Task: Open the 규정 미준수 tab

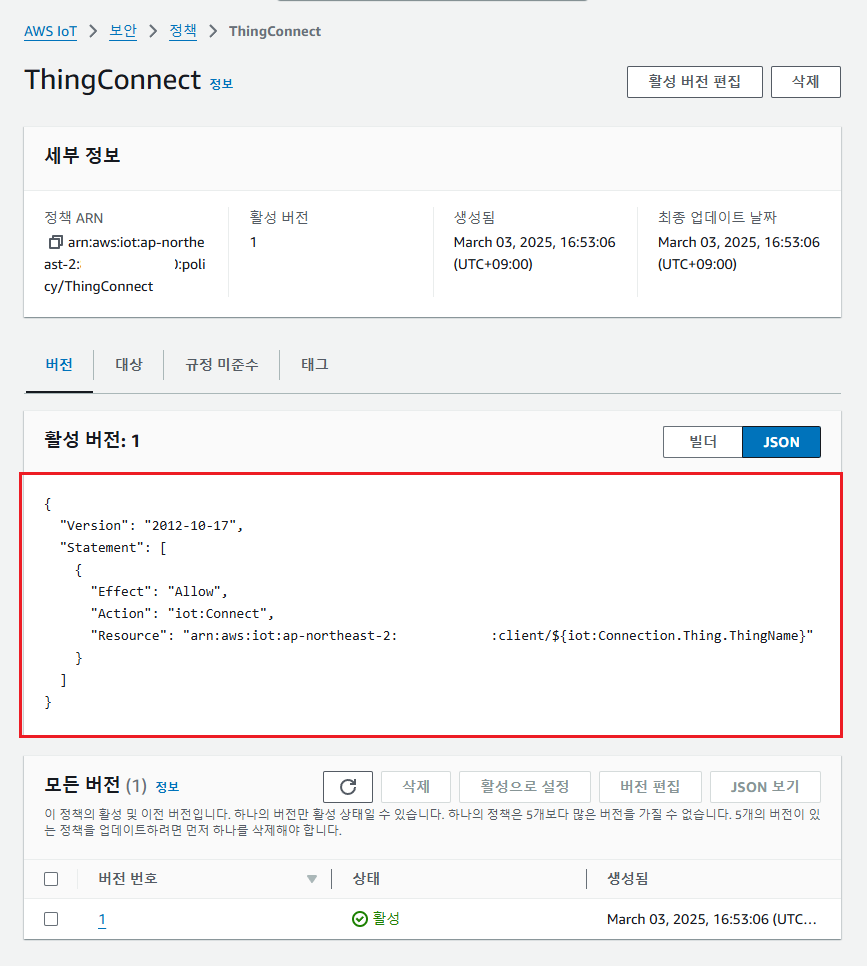Action: click(221, 365)
